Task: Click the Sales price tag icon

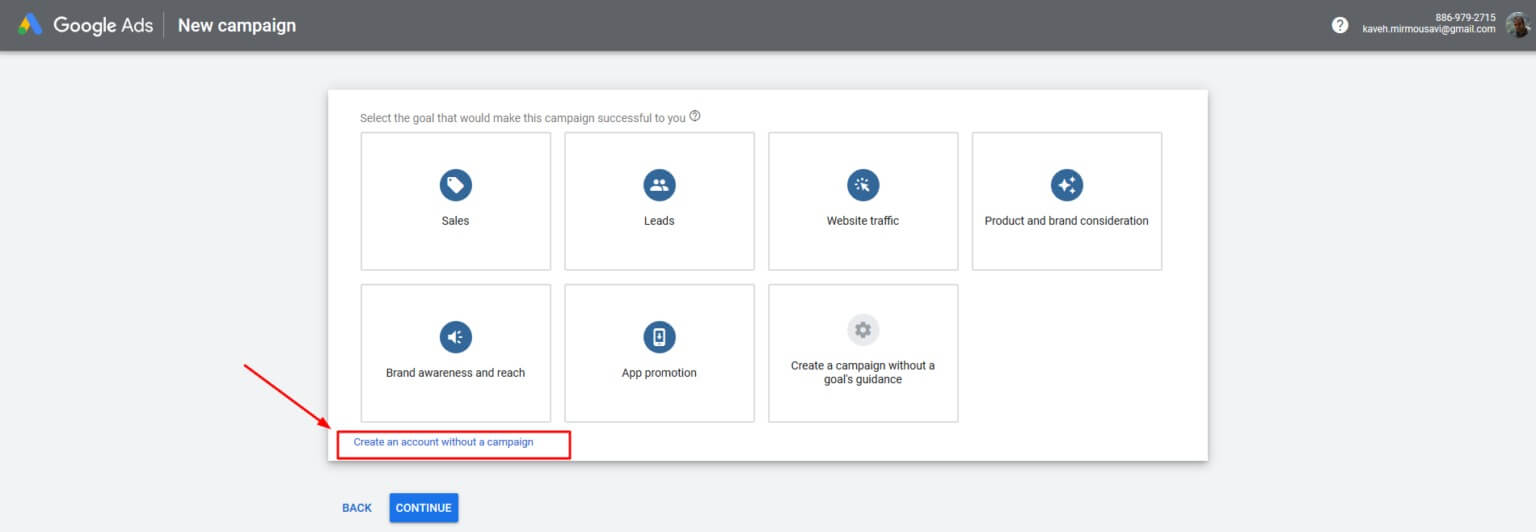Action: [455, 185]
